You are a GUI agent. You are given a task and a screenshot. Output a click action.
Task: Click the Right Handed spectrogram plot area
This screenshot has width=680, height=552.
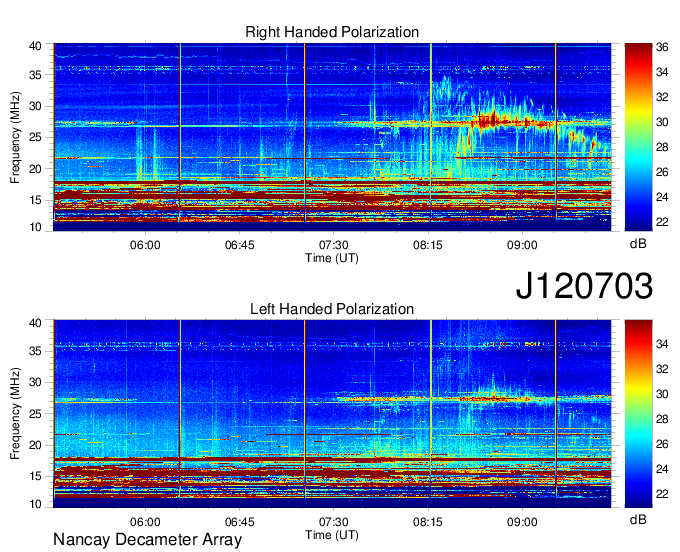coord(332,137)
